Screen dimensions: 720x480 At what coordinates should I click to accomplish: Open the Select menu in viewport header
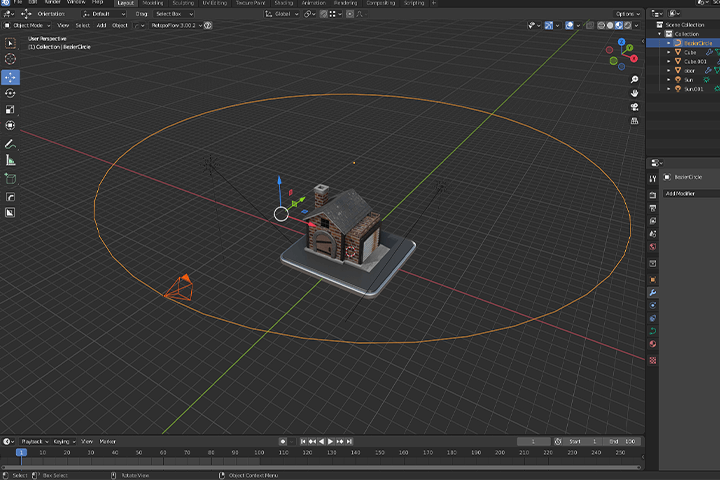pos(83,25)
